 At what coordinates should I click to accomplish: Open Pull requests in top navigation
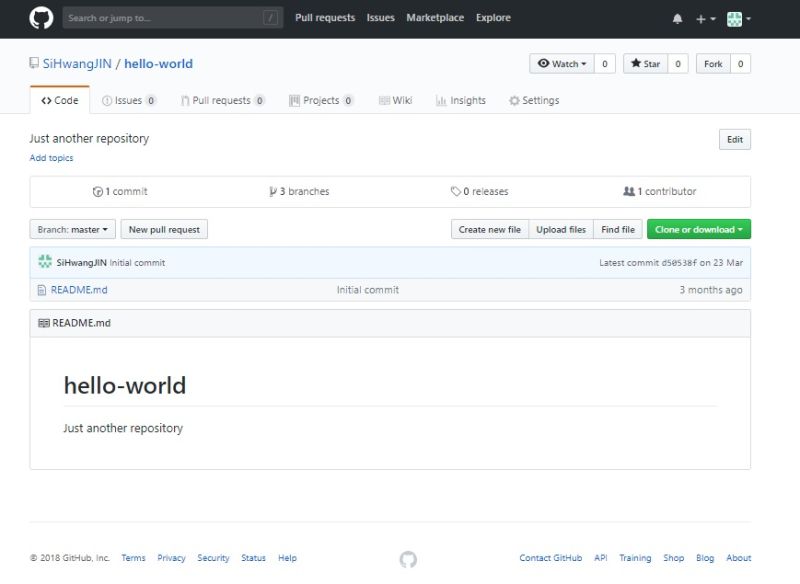click(x=325, y=17)
